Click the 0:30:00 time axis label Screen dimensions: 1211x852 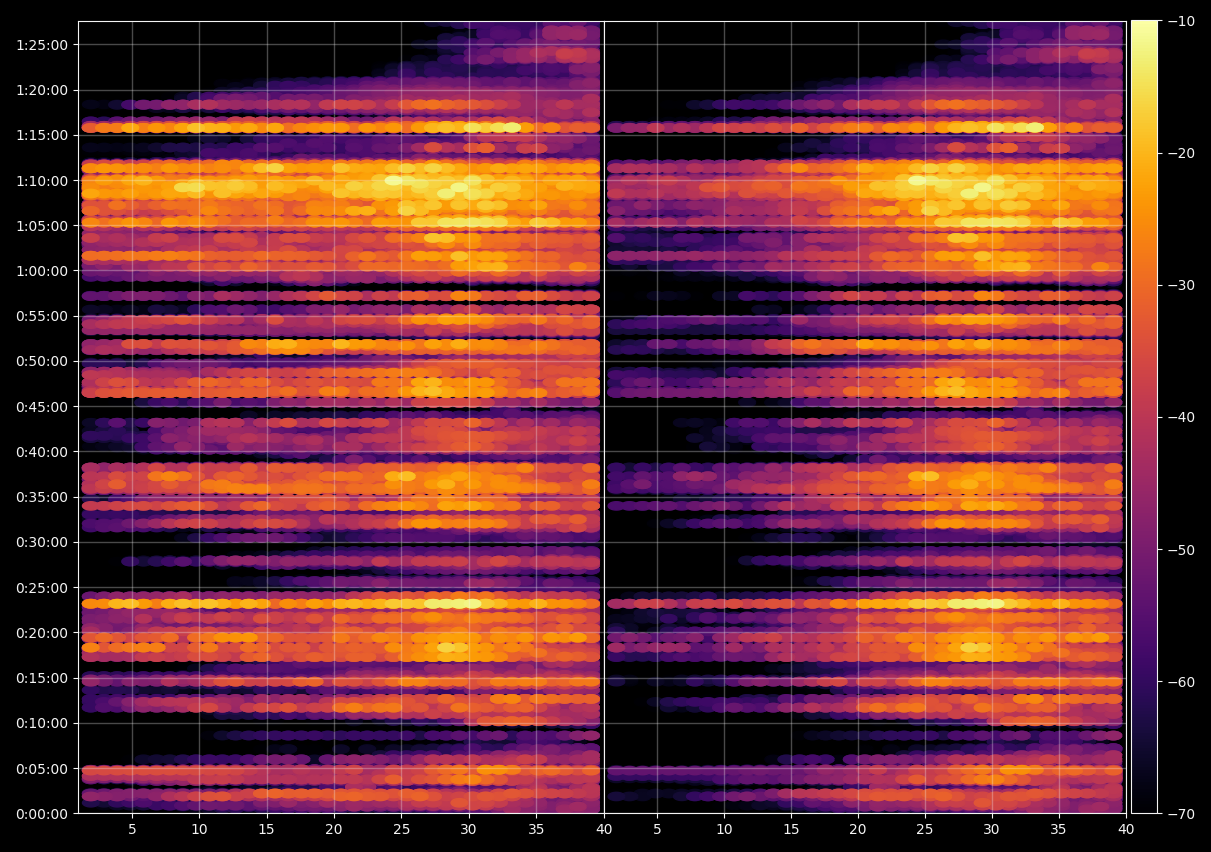(42, 542)
